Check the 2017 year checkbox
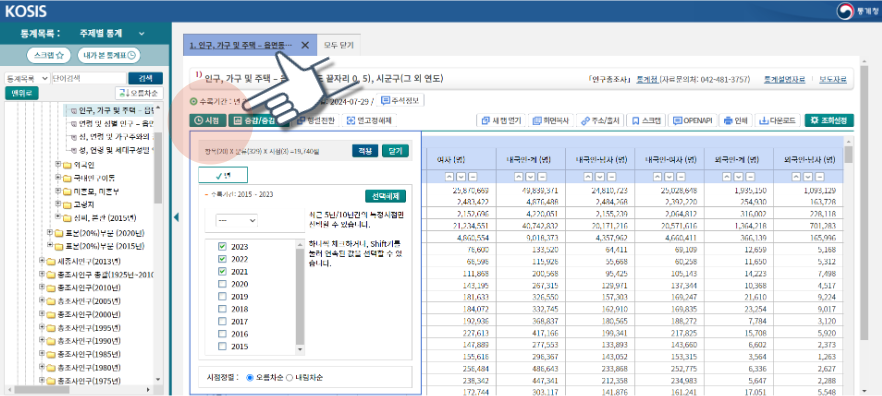Image resolution: width=882 pixels, height=396 pixels. 222,321
